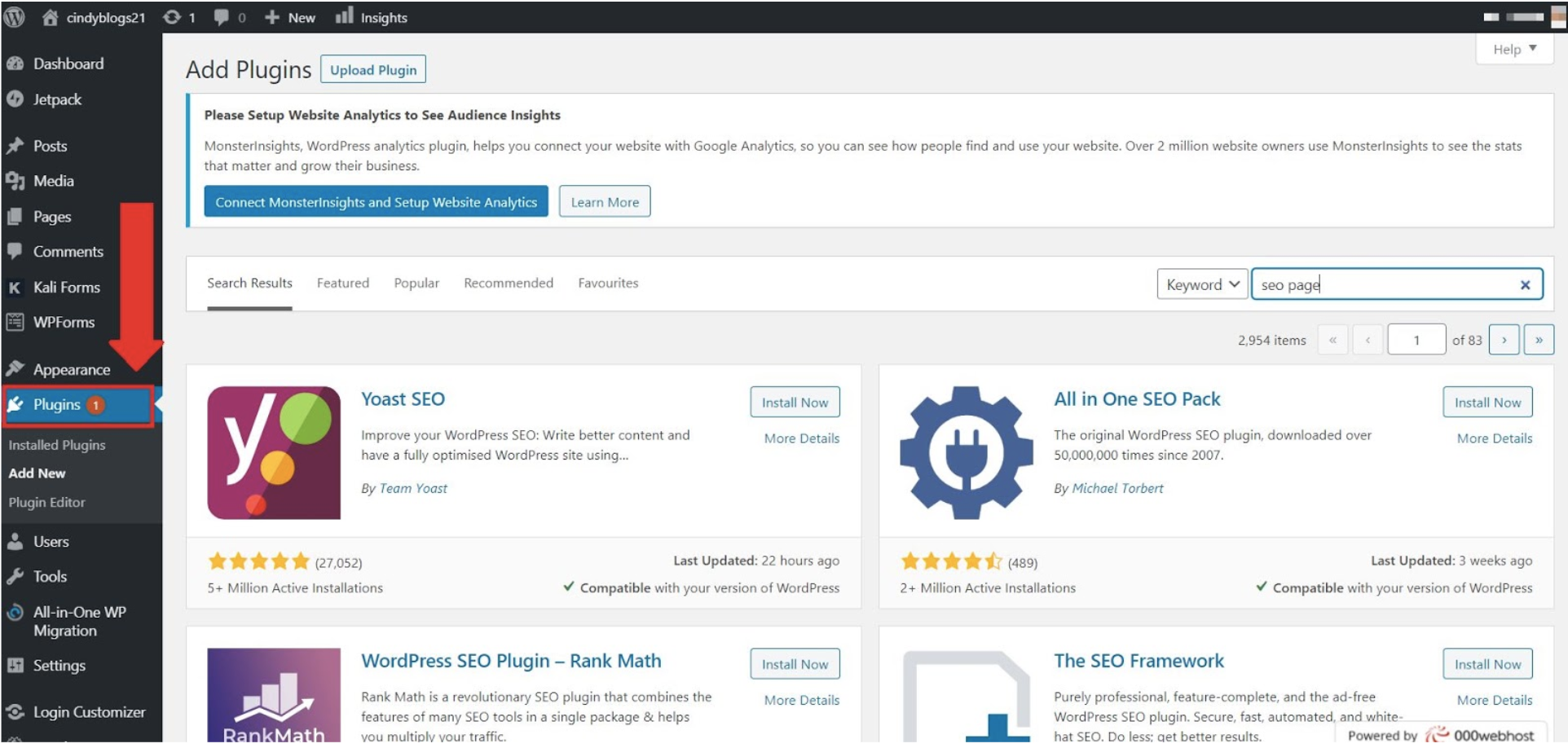Open Michael Torbert author link
The image size is (1568, 748).
pos(1117,489)
